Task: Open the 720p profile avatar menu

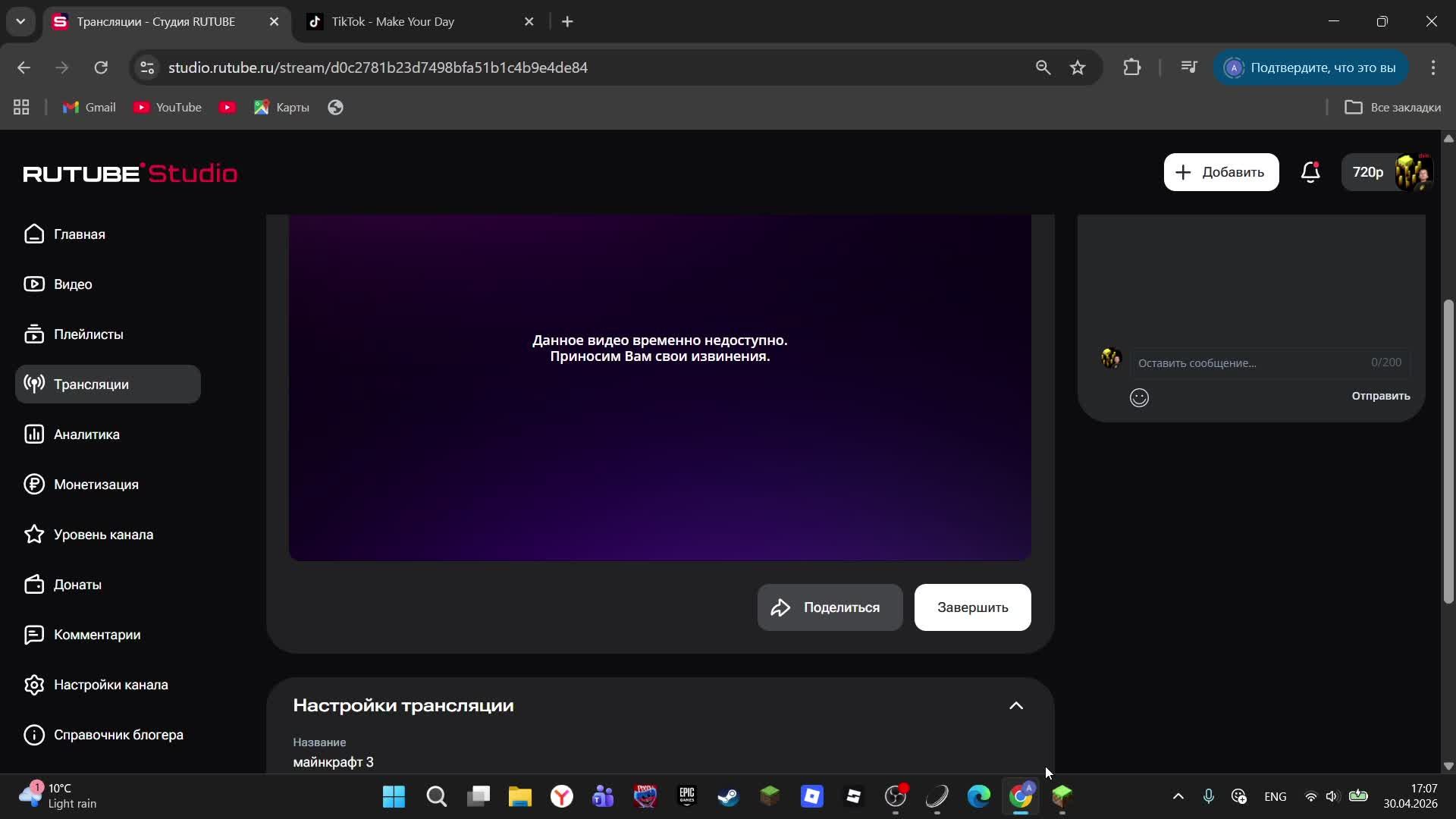Action: (1413, 173)
